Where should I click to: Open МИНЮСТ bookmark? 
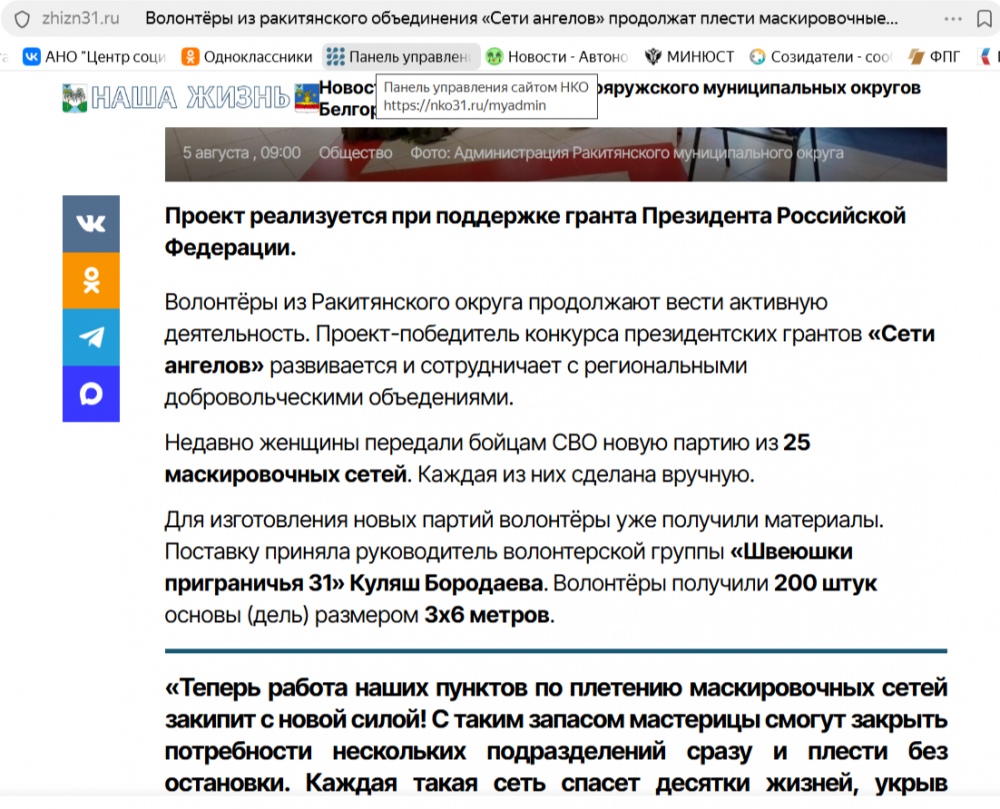click(689, 57)
